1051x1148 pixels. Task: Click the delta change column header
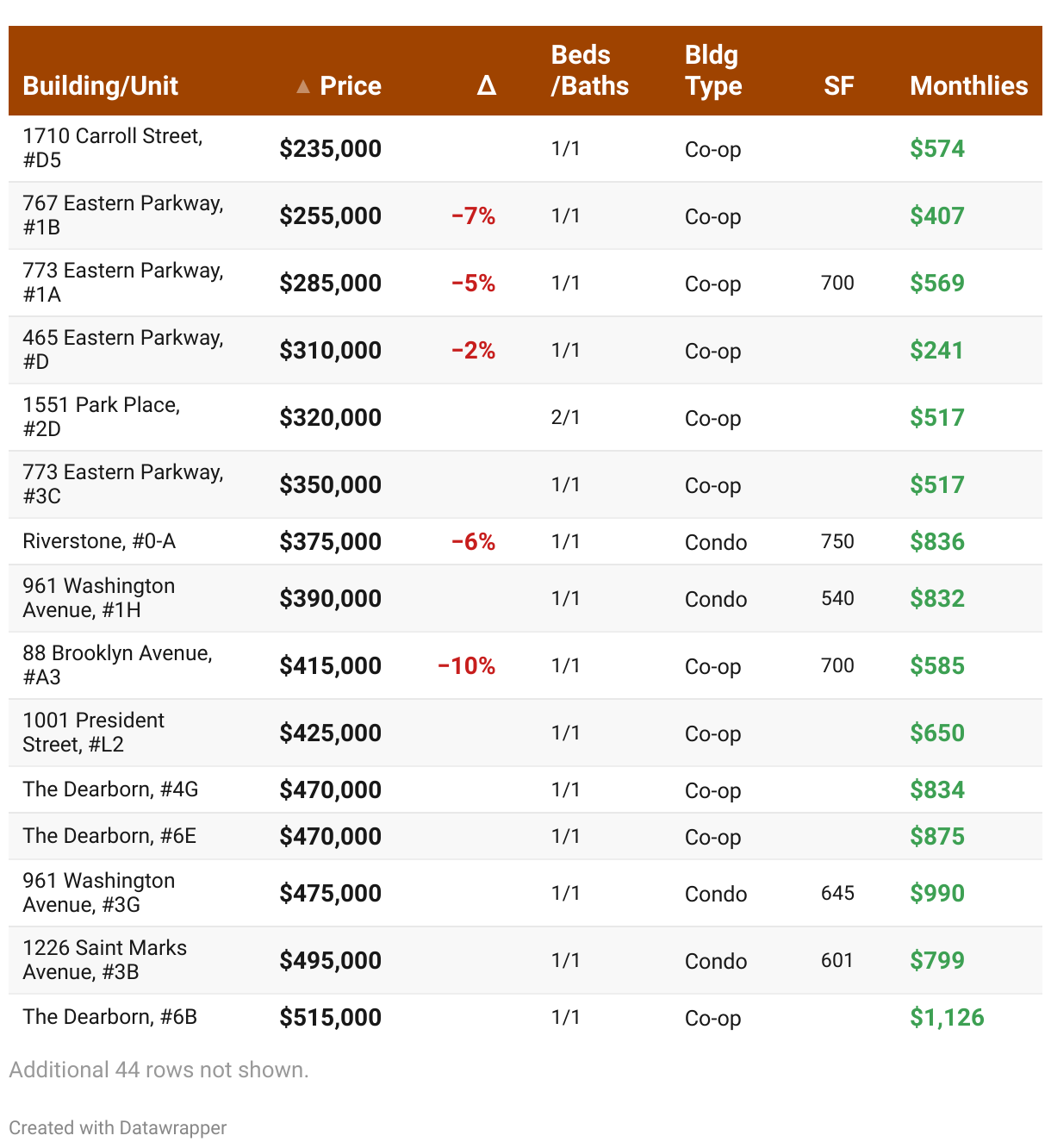coord(486,86)
